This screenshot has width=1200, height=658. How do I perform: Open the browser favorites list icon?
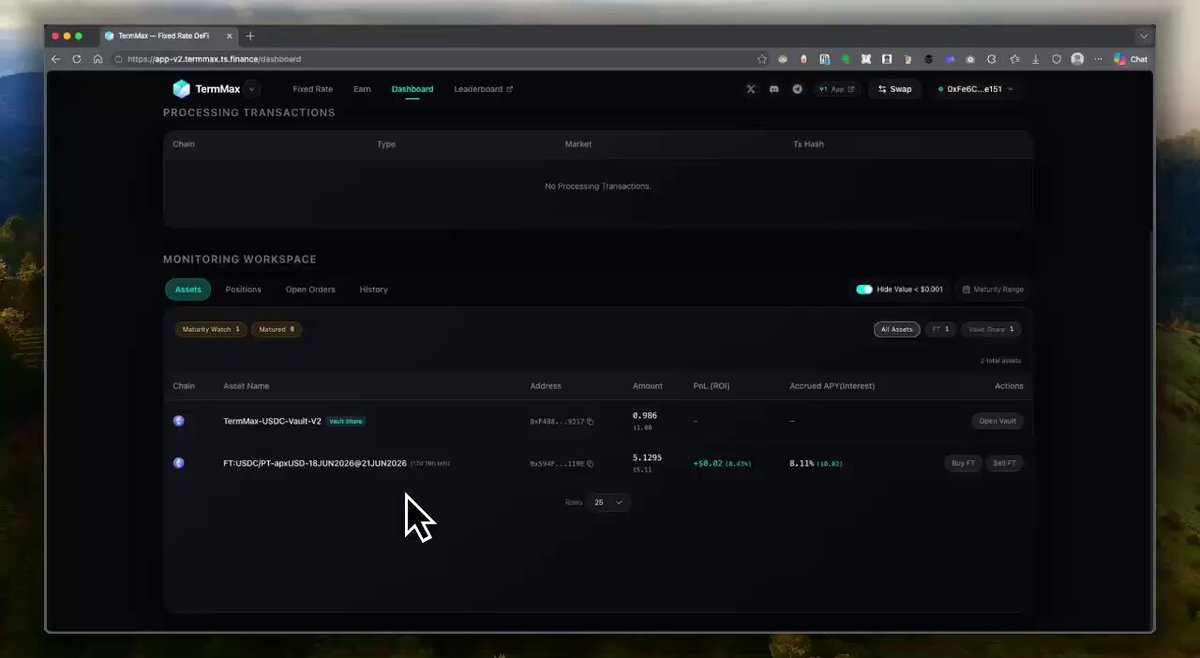coord(1014,59)
